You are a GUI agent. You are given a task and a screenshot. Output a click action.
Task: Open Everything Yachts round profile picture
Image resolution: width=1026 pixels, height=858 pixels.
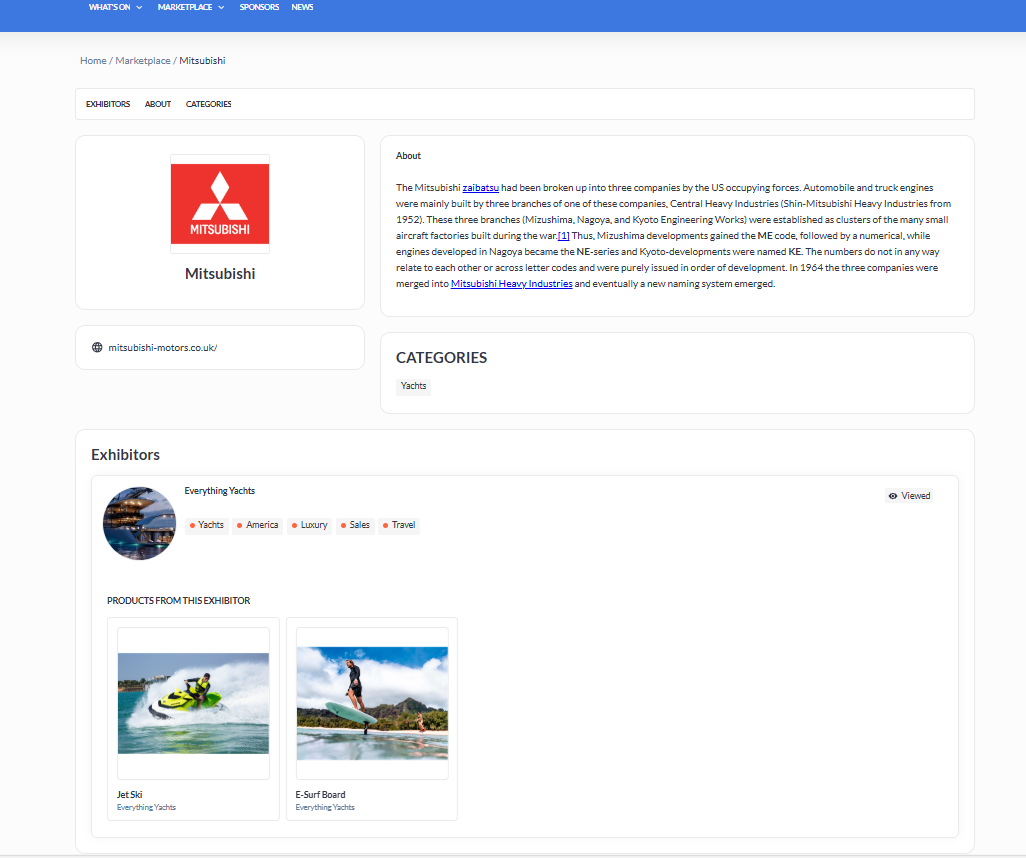[x=140, y=523]
